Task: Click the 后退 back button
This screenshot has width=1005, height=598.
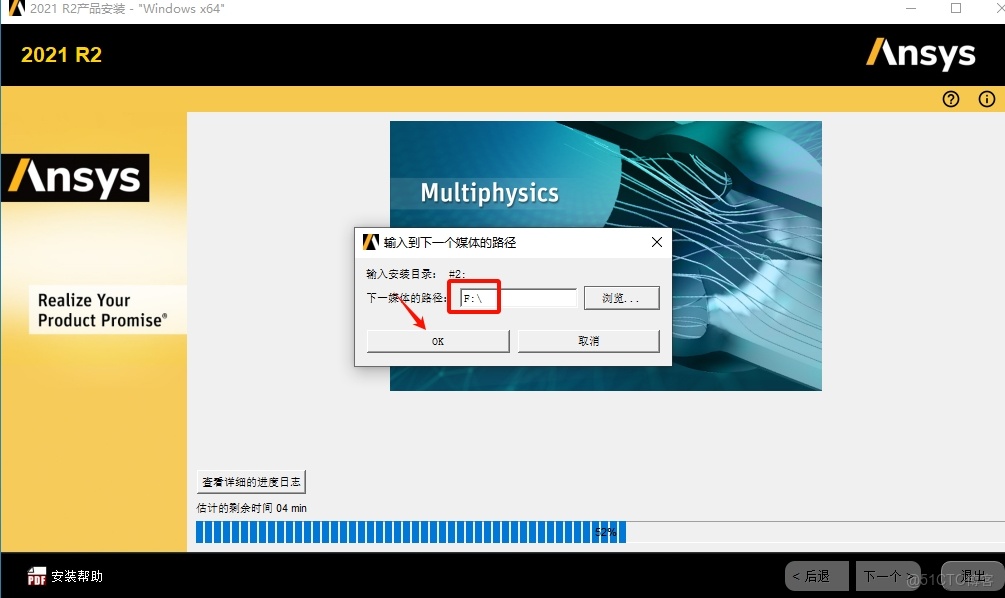Action: 817,576
